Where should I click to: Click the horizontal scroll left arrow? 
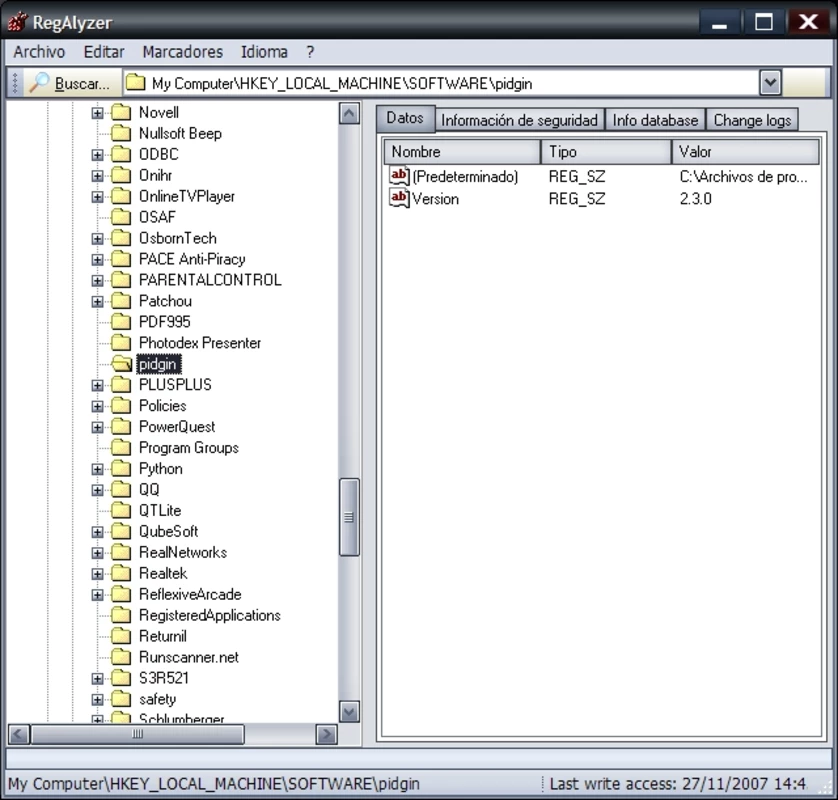(19, 734)
